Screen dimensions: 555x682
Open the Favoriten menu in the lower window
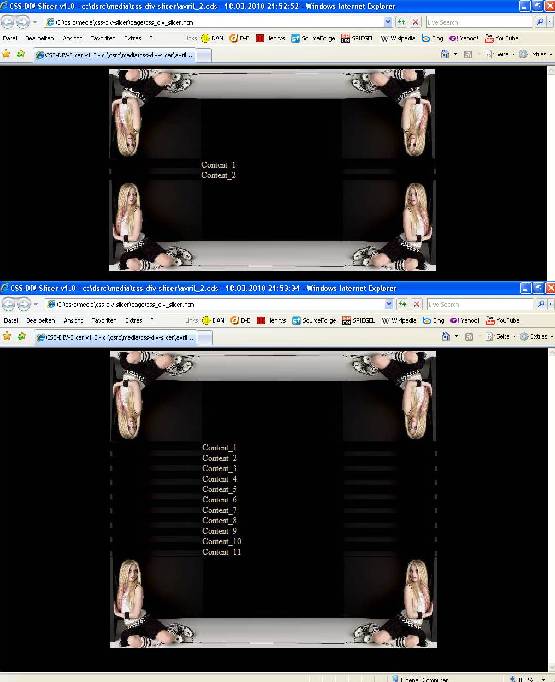coord(104,321)
